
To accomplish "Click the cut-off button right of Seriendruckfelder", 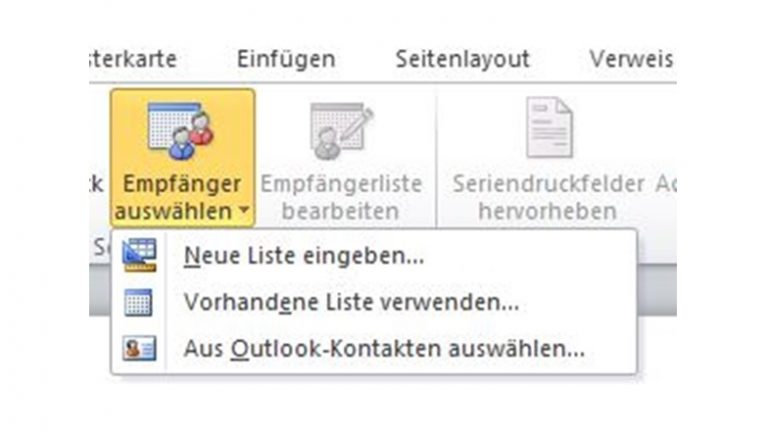I will pyautogui.click(x=666, y=184).
